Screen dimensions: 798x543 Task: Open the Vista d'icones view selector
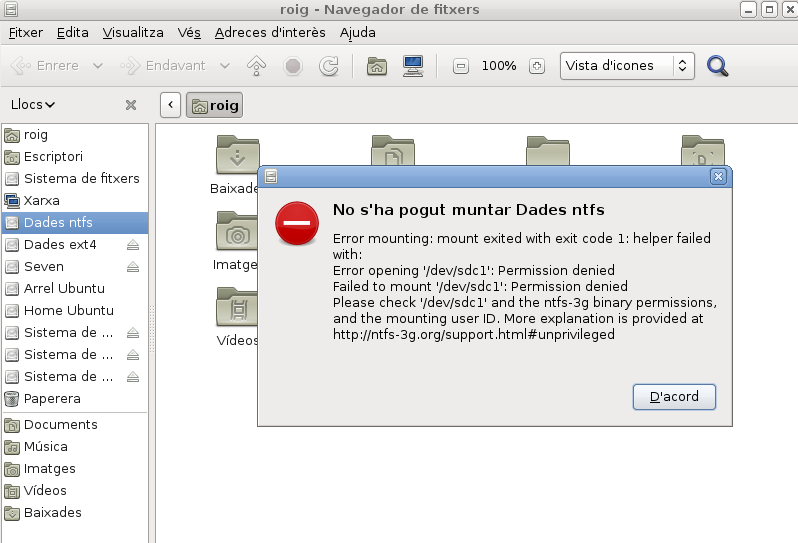[x=627, y=66]
